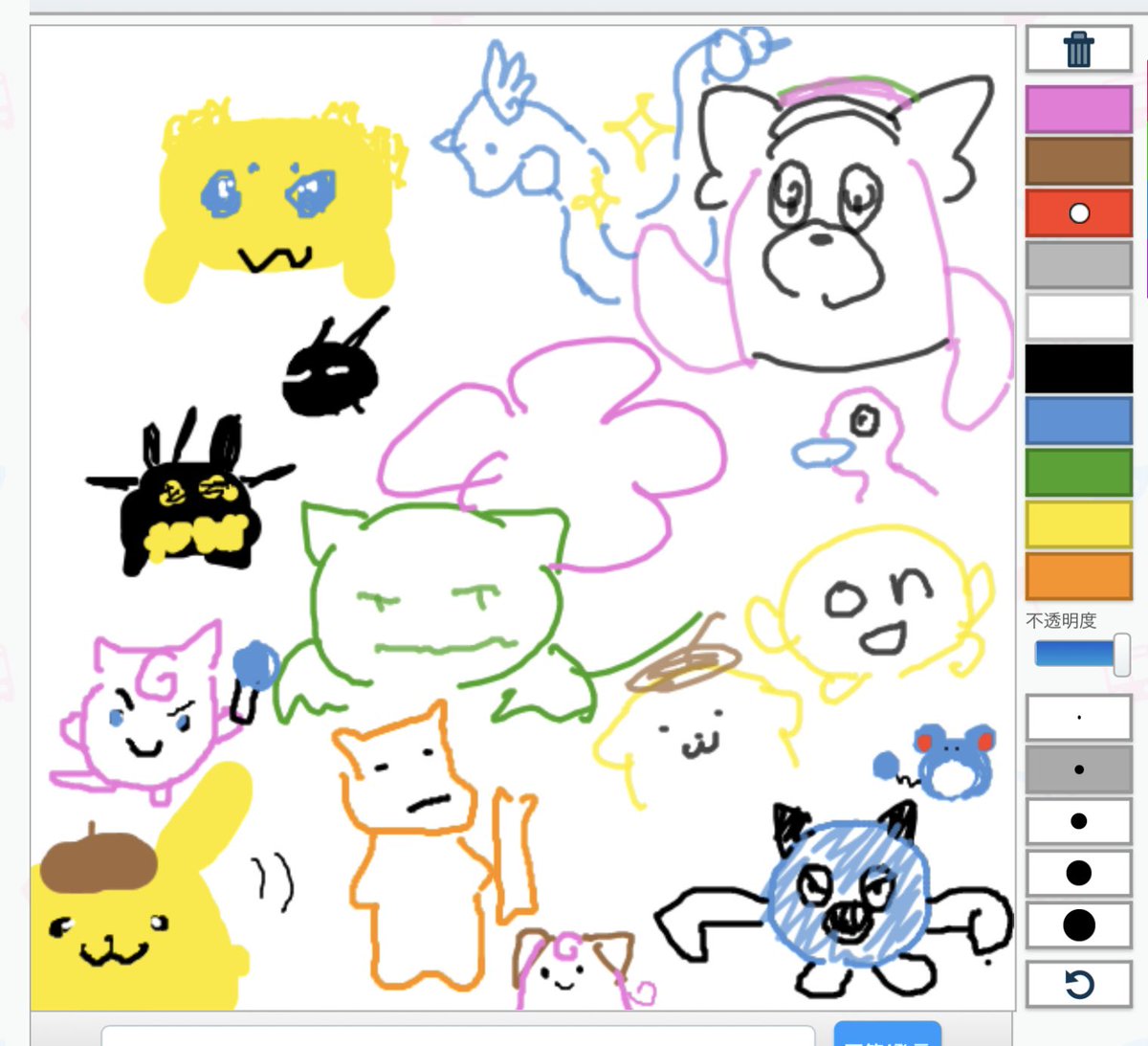Select the brown color swatch

point(1078,161)
